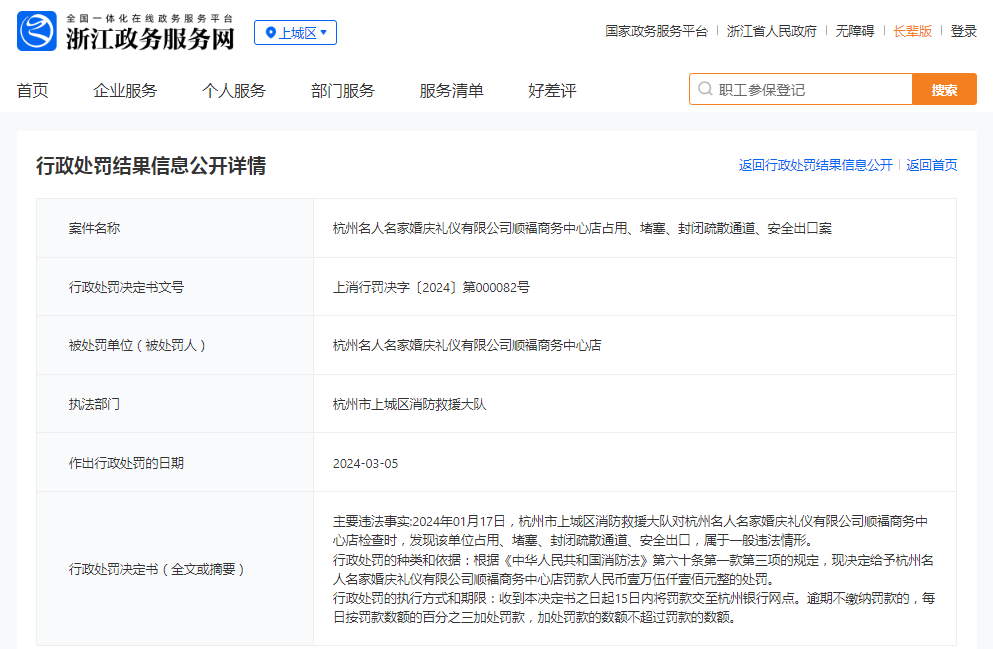Switch to 长辈版 senior mode
The image size is (993, 649).
(x=913, y=31)
